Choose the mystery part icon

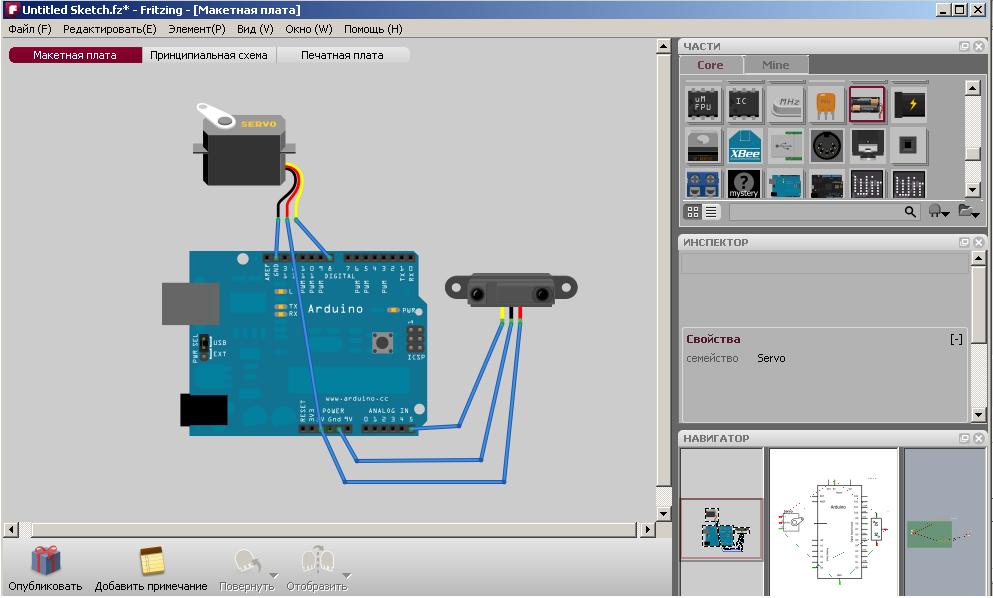[x=744, y=184]
